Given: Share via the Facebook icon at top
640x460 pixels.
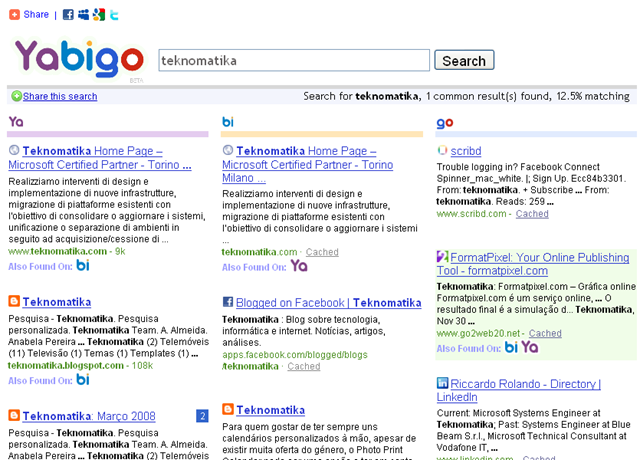Looking at the screenshot, I should point(68,15).
